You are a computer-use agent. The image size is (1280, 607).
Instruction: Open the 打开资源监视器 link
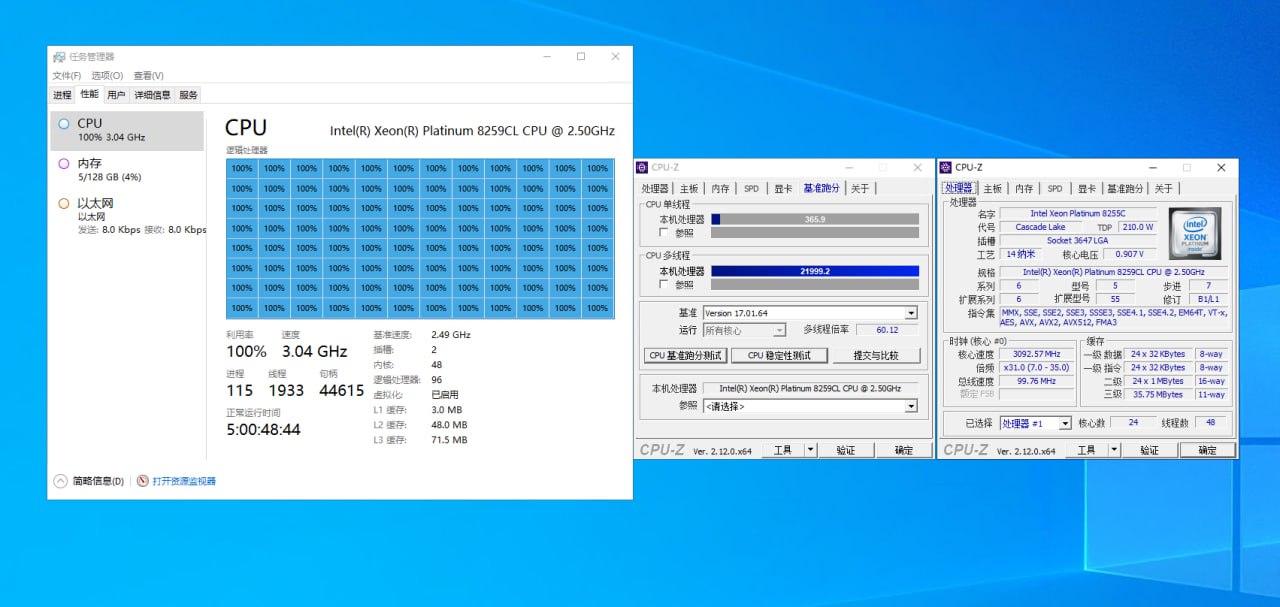point(184,481)
